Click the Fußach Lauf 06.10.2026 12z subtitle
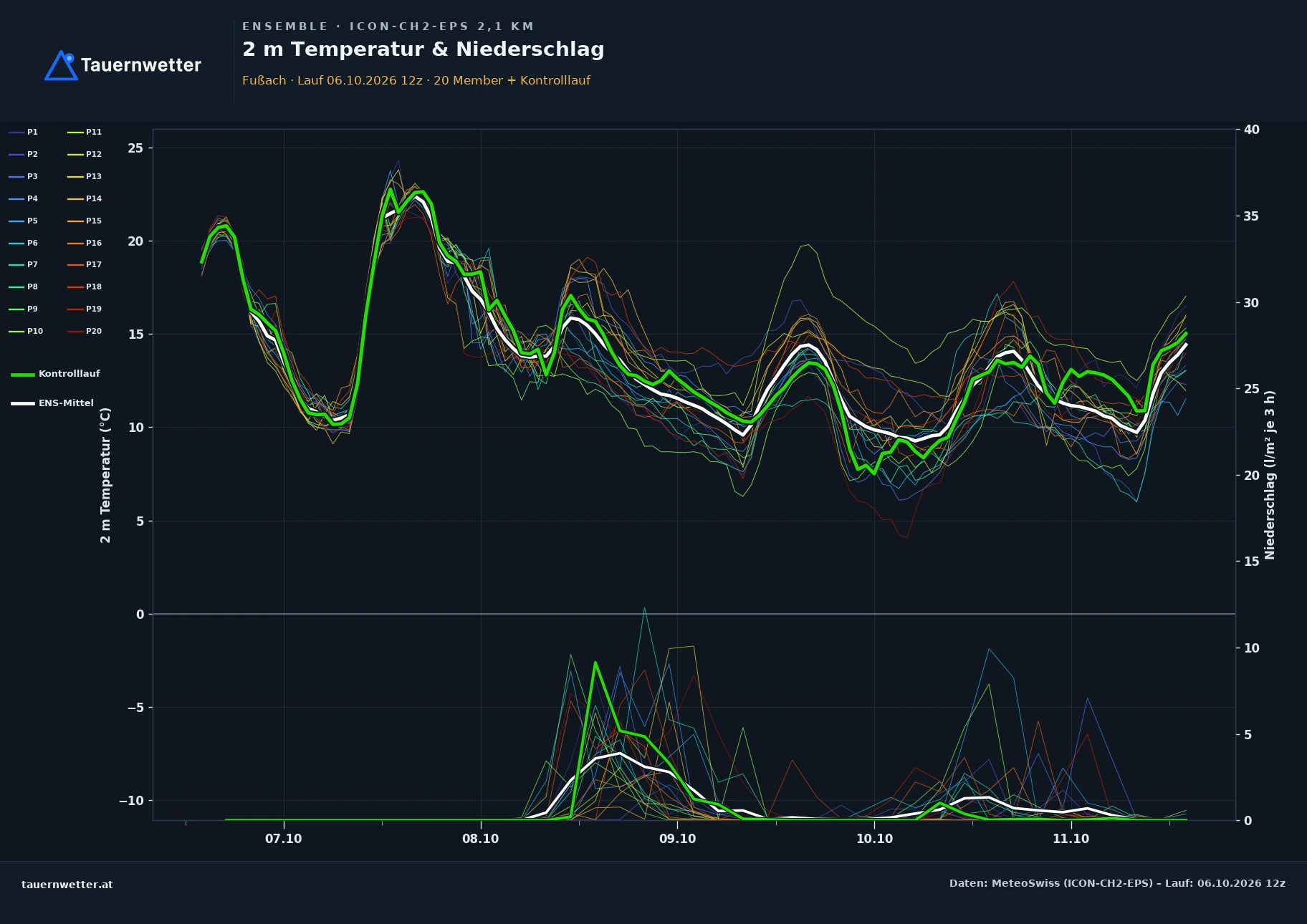Viewport: 1307px width, 924px height. point(416,80)
